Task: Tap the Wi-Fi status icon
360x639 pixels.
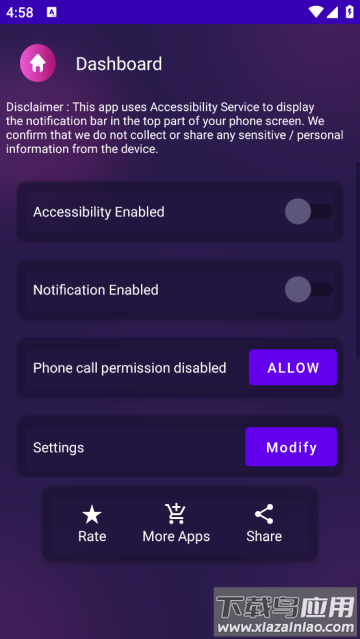Action: (316, 12)
